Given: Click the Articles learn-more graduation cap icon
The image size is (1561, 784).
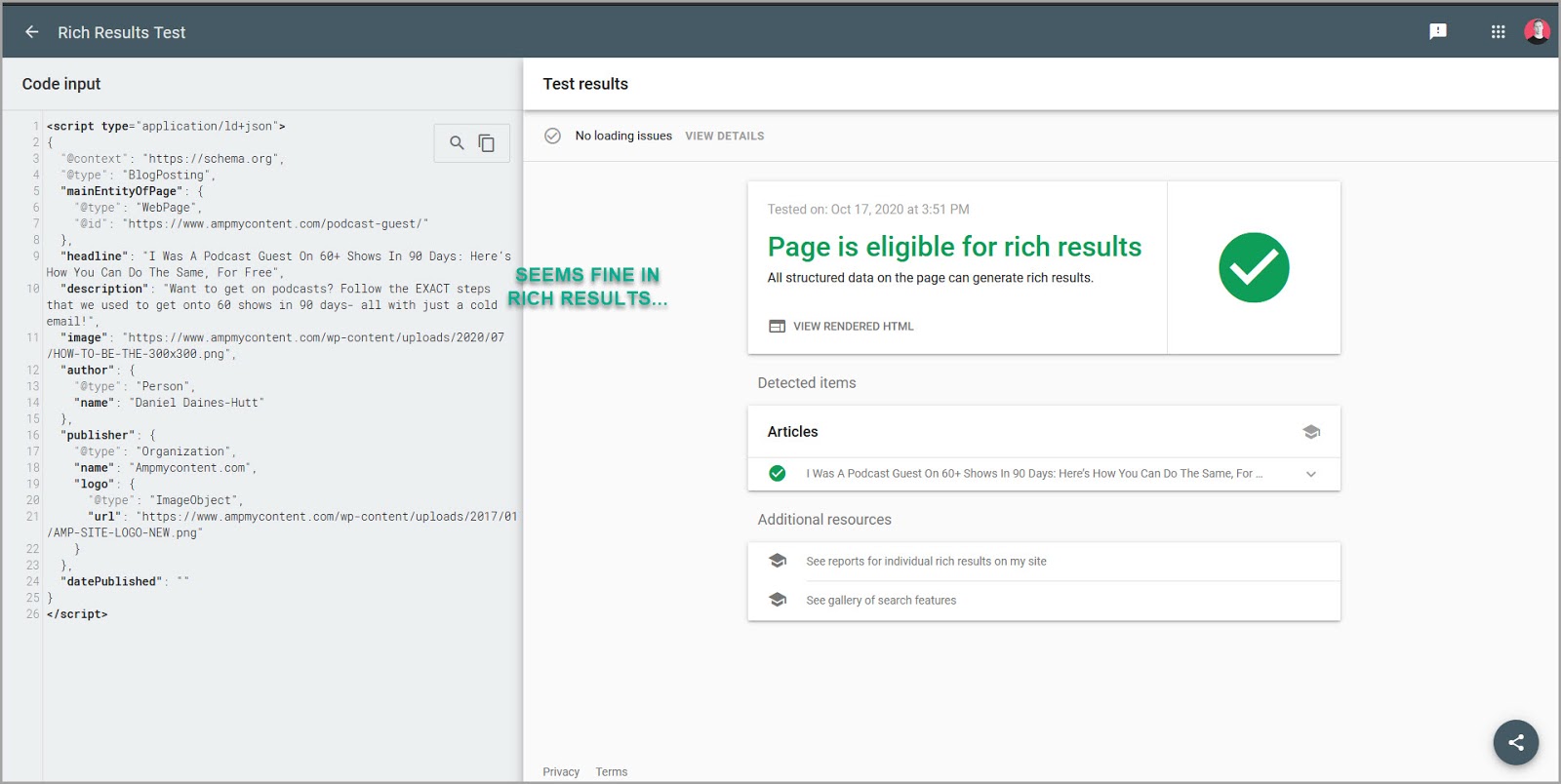Looking at the screenshot, I should pos(1310,432).
